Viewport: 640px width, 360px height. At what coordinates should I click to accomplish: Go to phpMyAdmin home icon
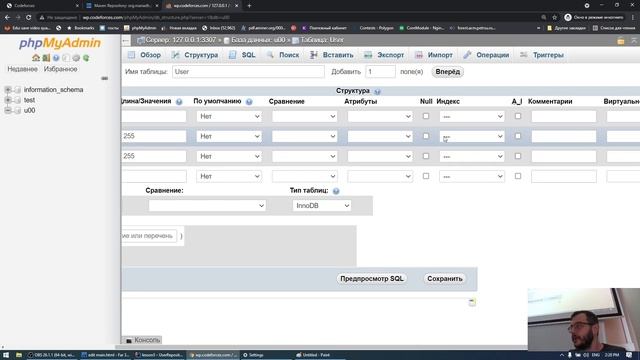pyautogui.click(x=36, y=58)
